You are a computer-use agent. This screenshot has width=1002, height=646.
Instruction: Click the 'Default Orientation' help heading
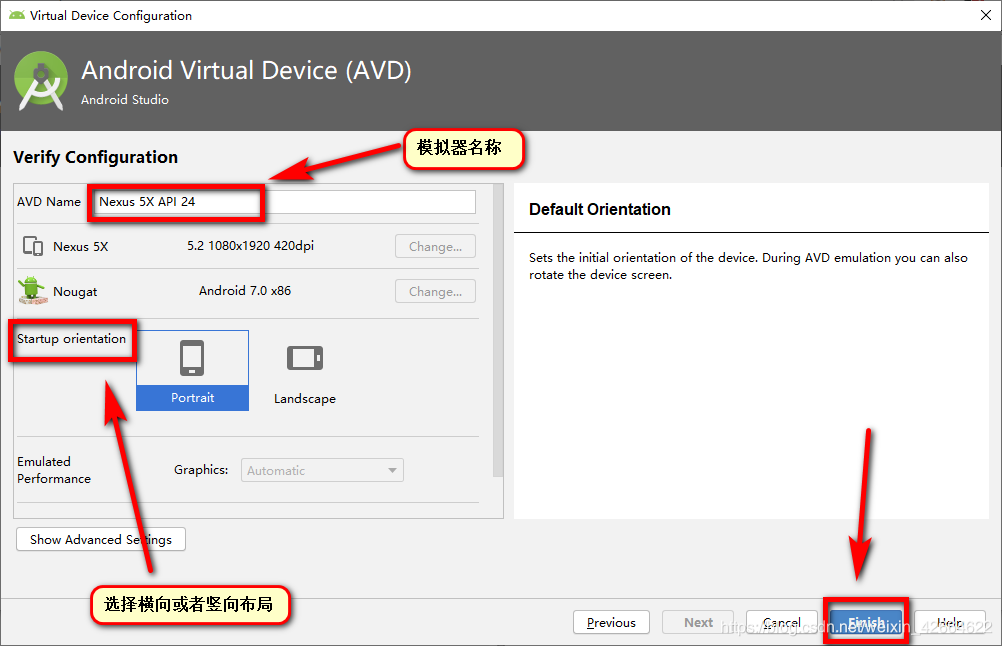pyautogui.click(x=599, y=210)
